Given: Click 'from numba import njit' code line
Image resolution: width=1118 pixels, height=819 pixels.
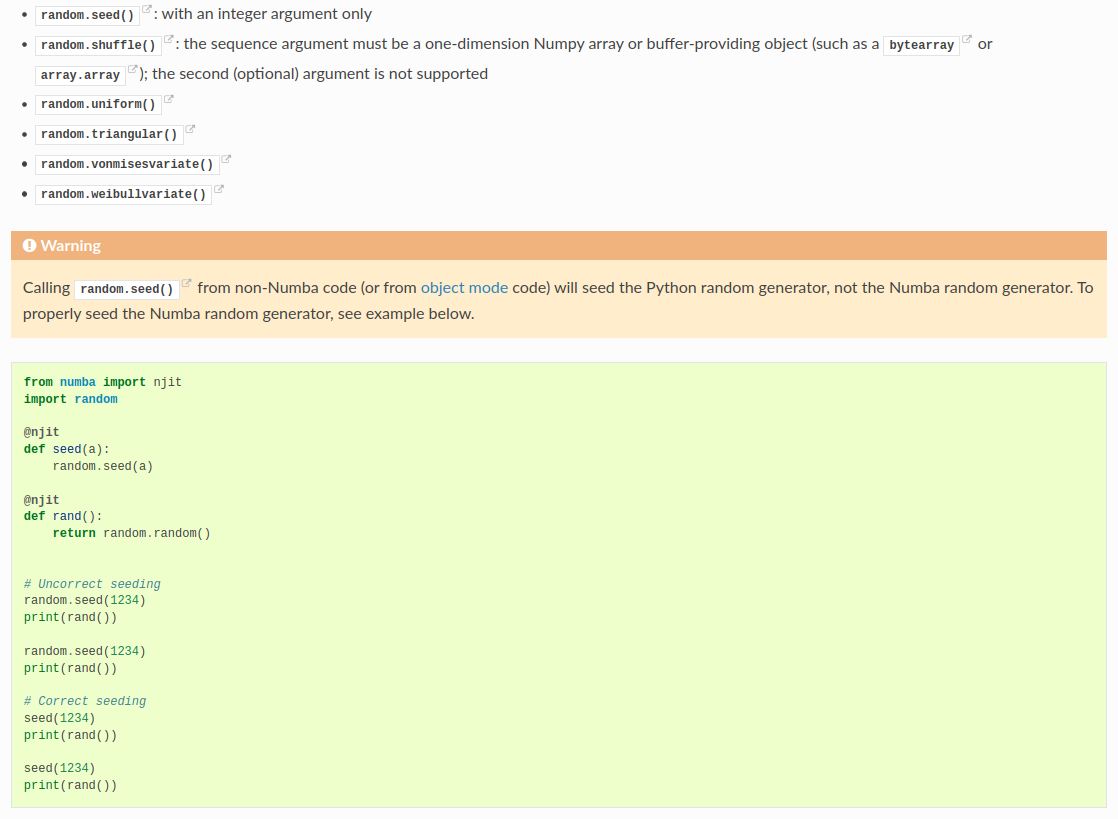Looking at the screenshot, I should click(103, 382).
